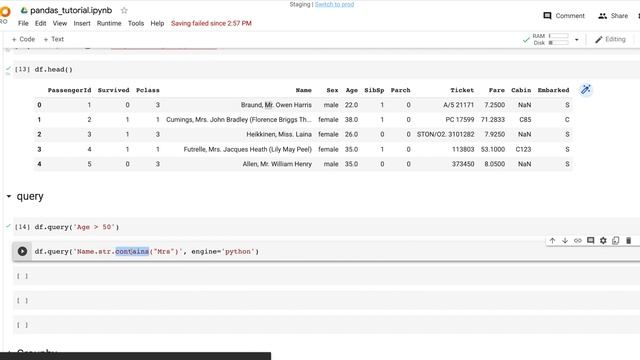Click the Cabin column header
This screenshot has width=640, height=360.
521,90
